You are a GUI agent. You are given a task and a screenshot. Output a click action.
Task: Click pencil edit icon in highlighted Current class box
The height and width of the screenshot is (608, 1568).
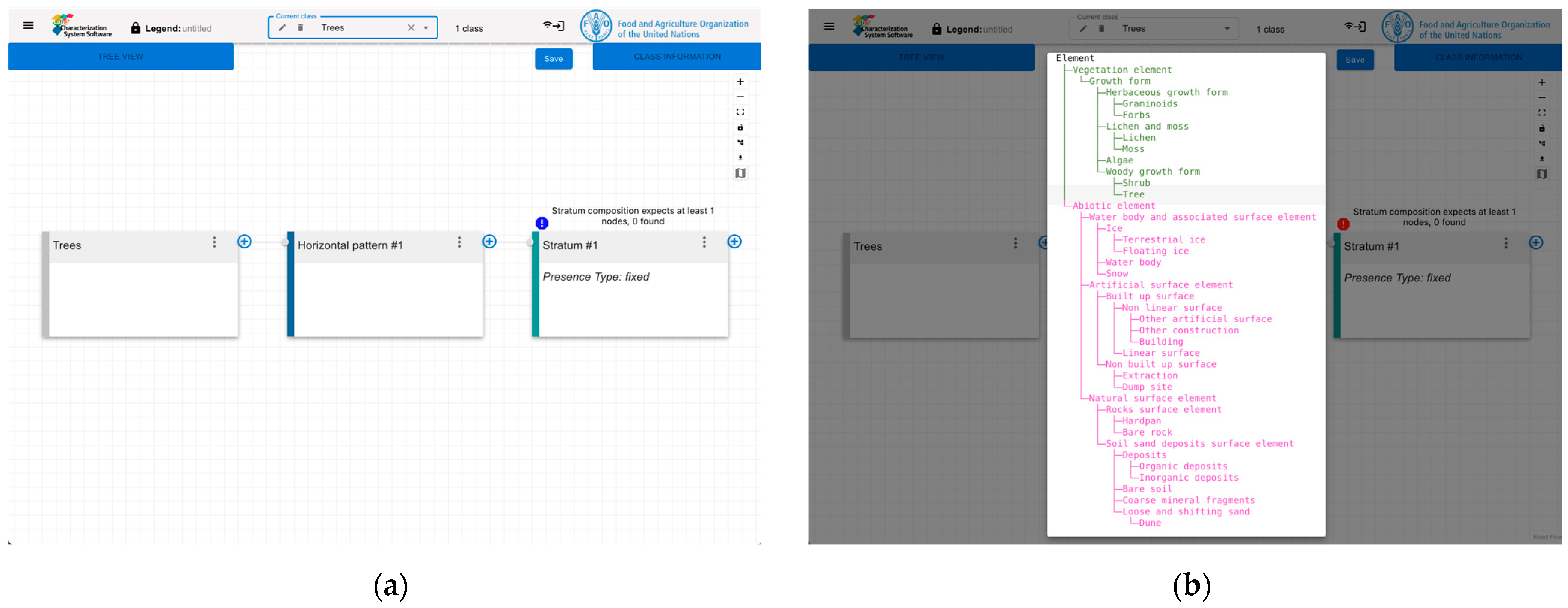point(282,28)
